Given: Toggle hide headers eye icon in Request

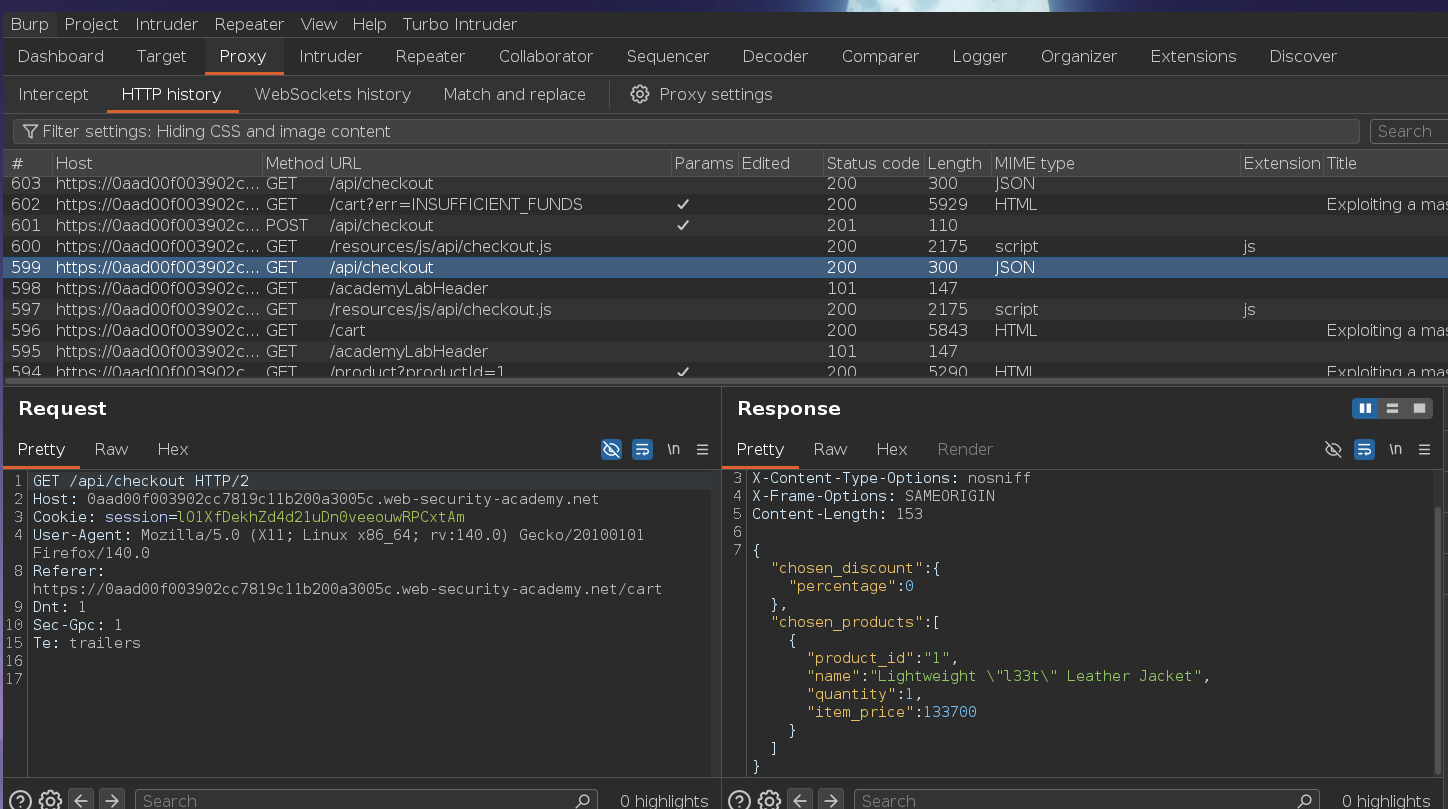Looking at the screenshot, I should click(x=611, y=449).
